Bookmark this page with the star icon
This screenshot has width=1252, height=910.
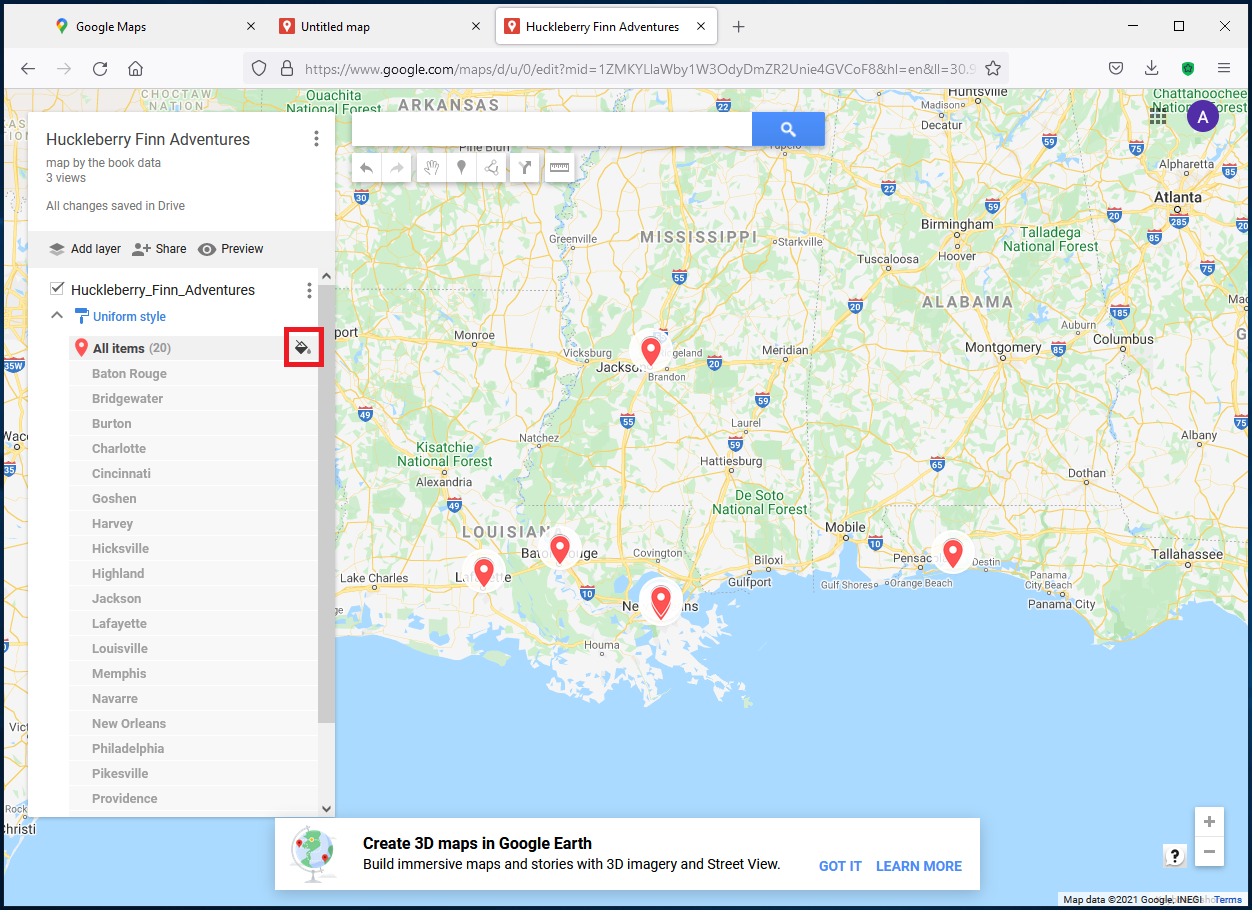pyautogui.click(x=993, y=68)
